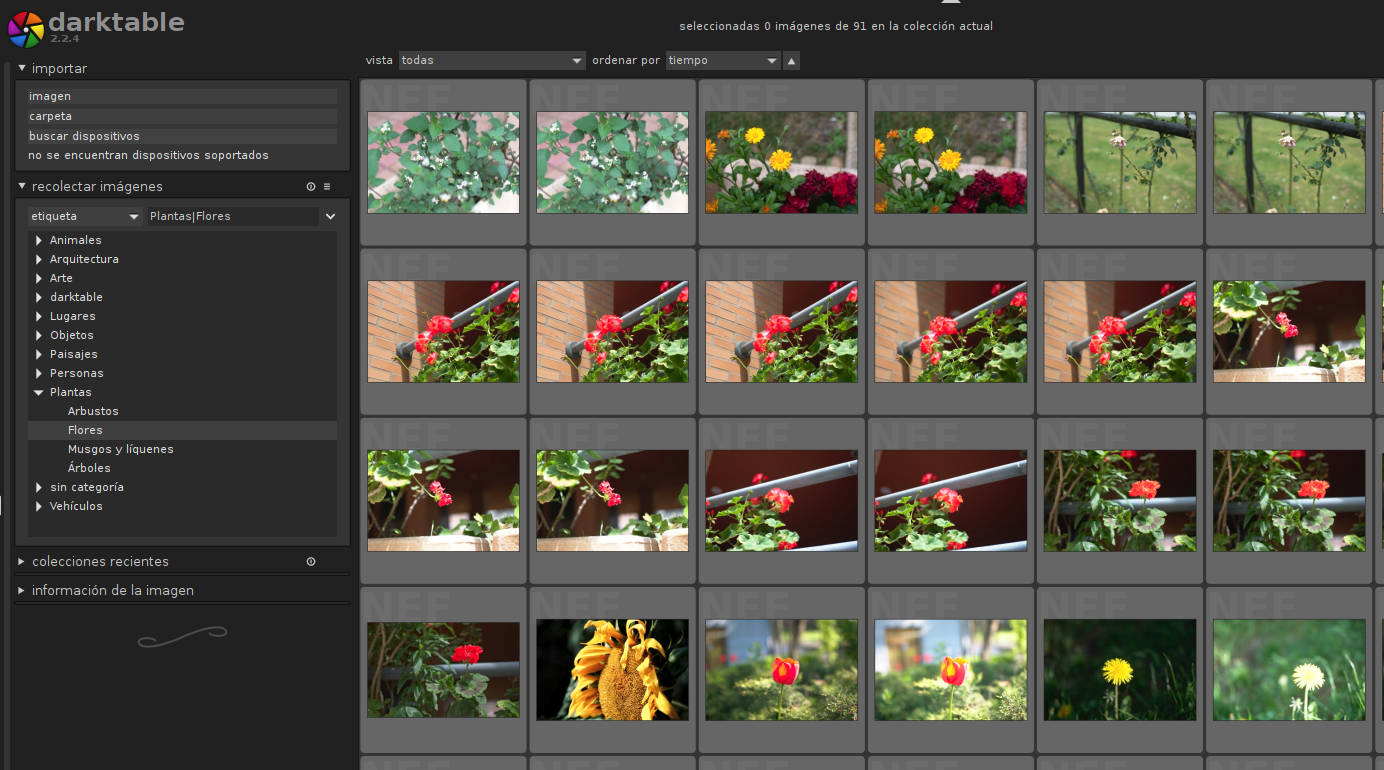Click buscar dispositivos button
This screenshot has width=1384, height=770.
[182, 136]
